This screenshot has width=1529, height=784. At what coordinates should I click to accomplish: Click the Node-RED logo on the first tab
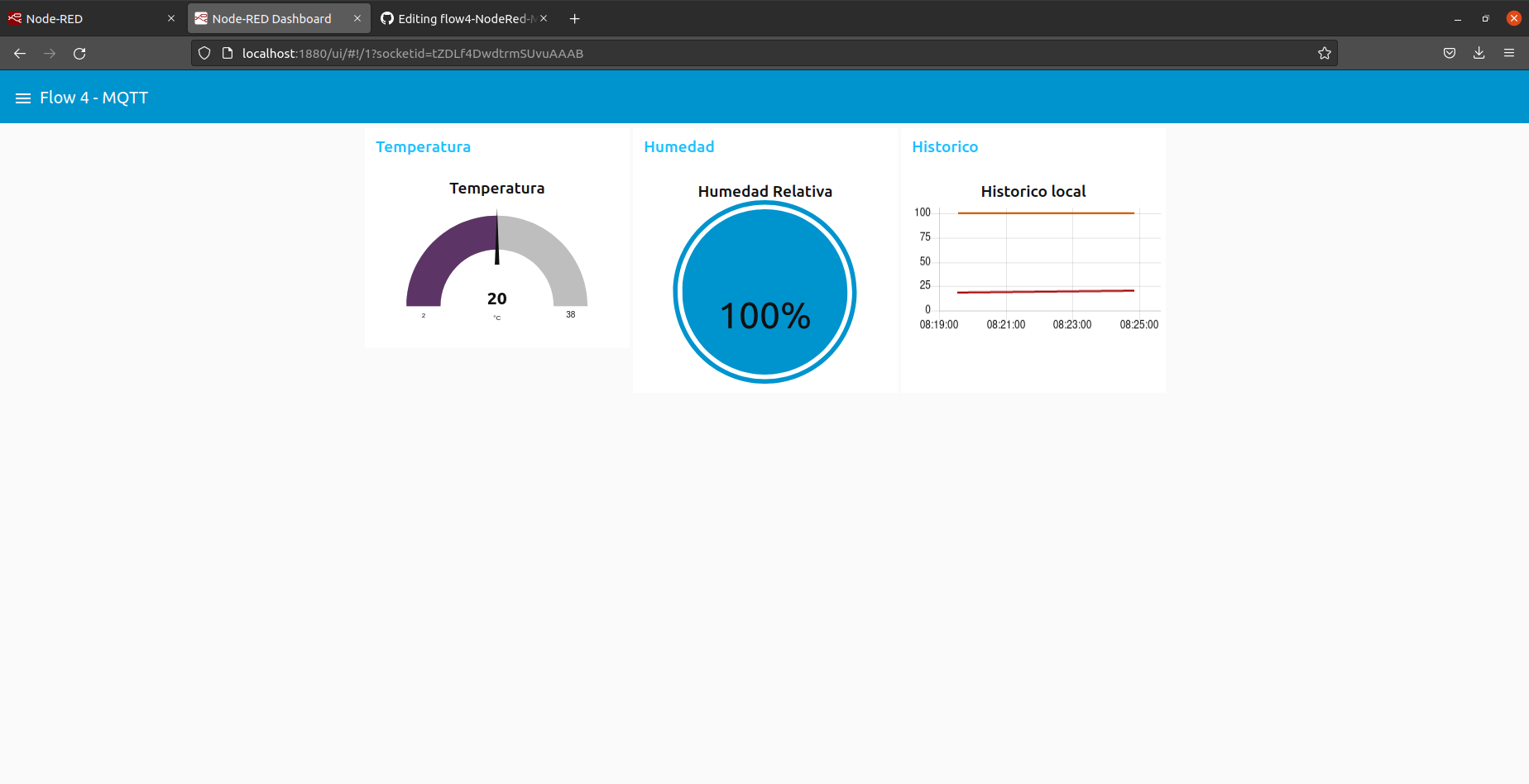click(x=14, y=17)
